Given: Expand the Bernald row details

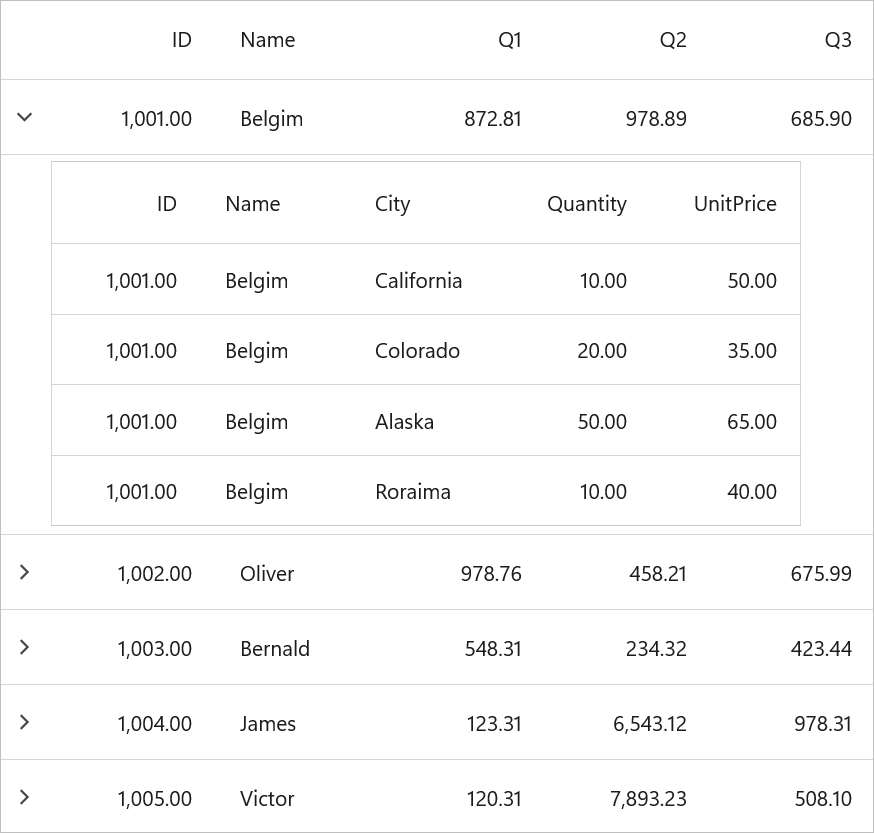Looking at the screenshot, I should click(24, 647).
